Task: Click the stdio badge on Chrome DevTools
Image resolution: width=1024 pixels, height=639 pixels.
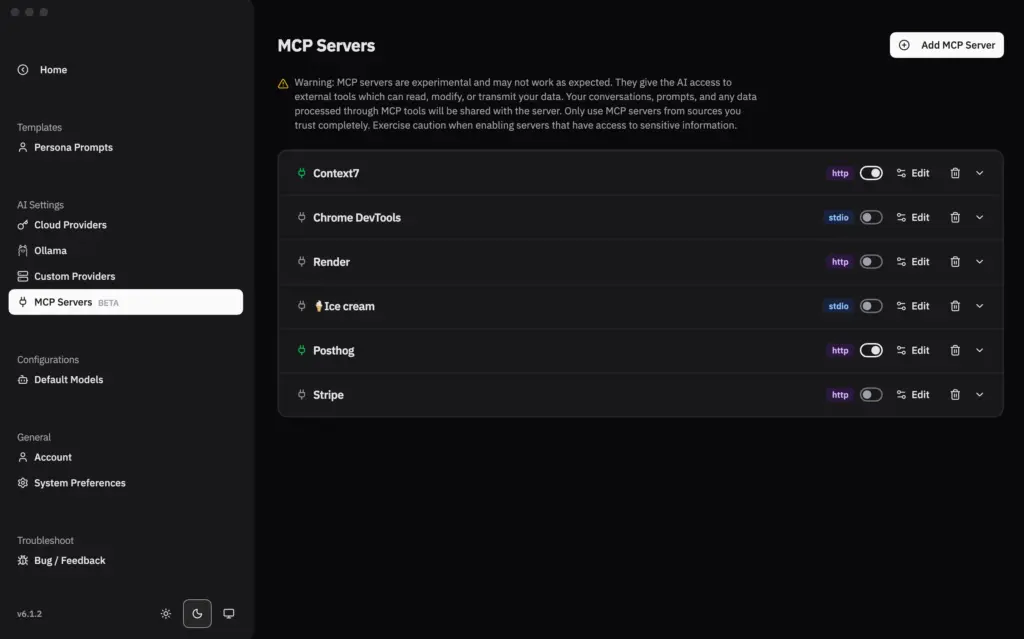Action: pyautogui.click(x=838, y=217)
